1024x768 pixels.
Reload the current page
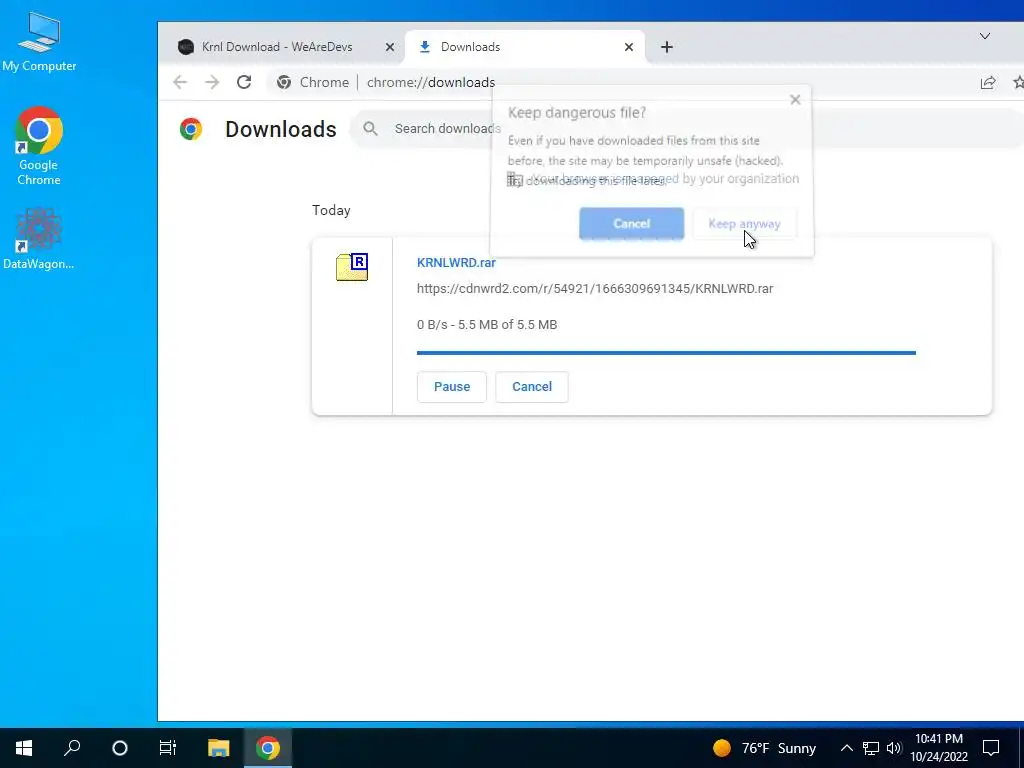(244, 82)
